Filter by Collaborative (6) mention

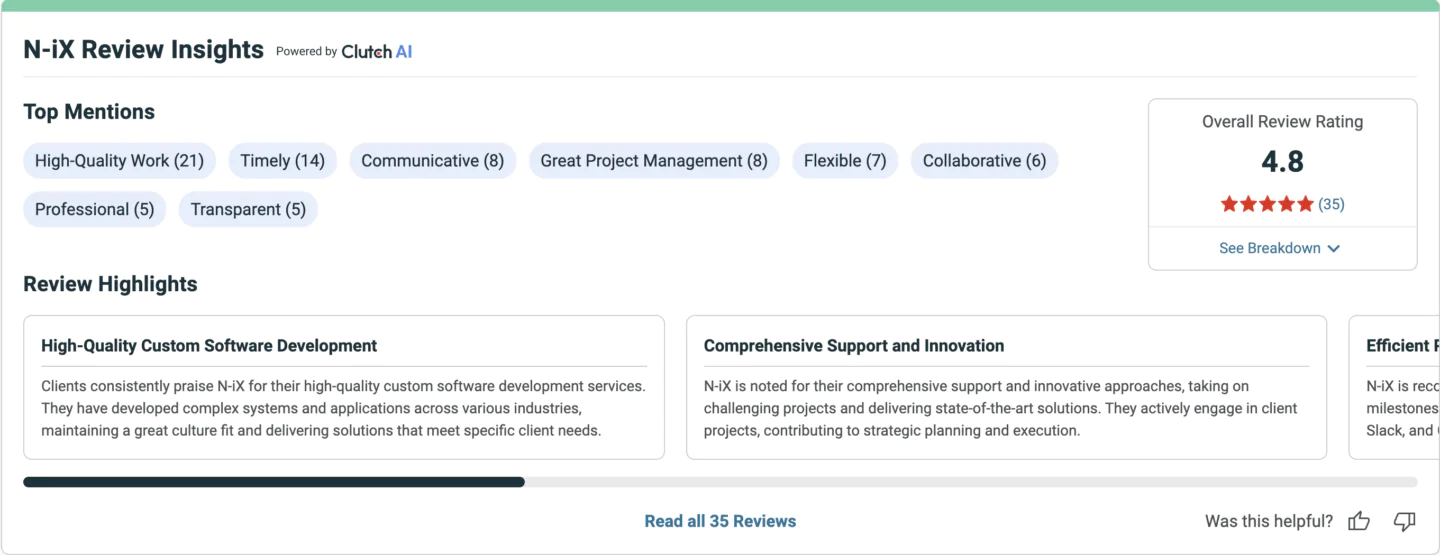coord(984,161)
